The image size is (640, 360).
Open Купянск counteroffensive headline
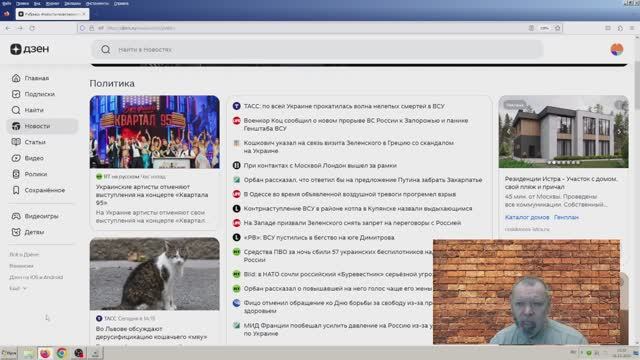358,209
